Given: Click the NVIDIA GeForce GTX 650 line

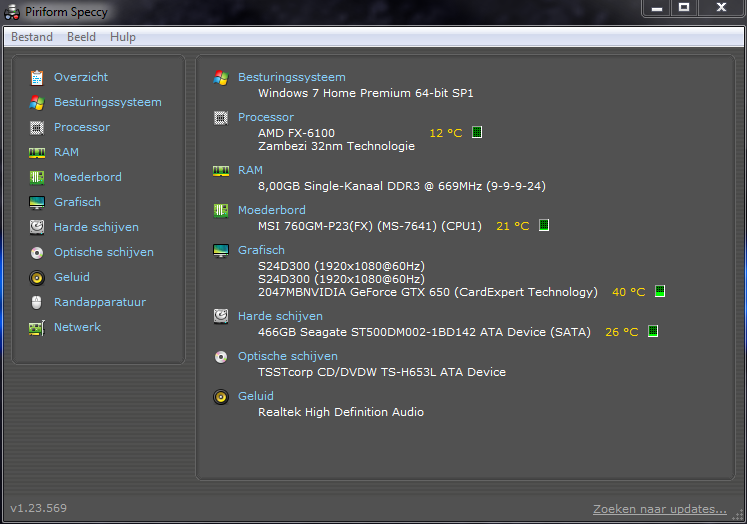Looking at the screenshot, I should [428, 292].
